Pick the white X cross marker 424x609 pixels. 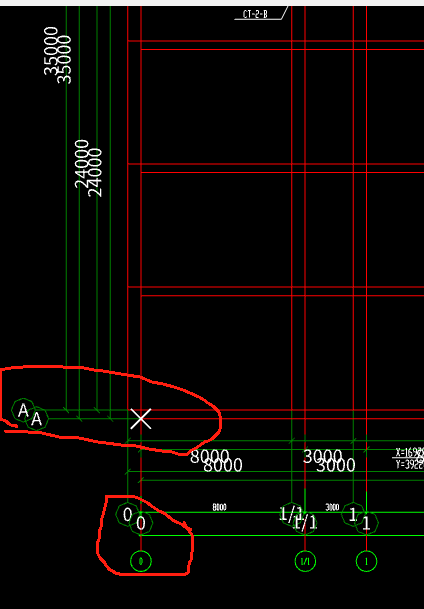141,419
